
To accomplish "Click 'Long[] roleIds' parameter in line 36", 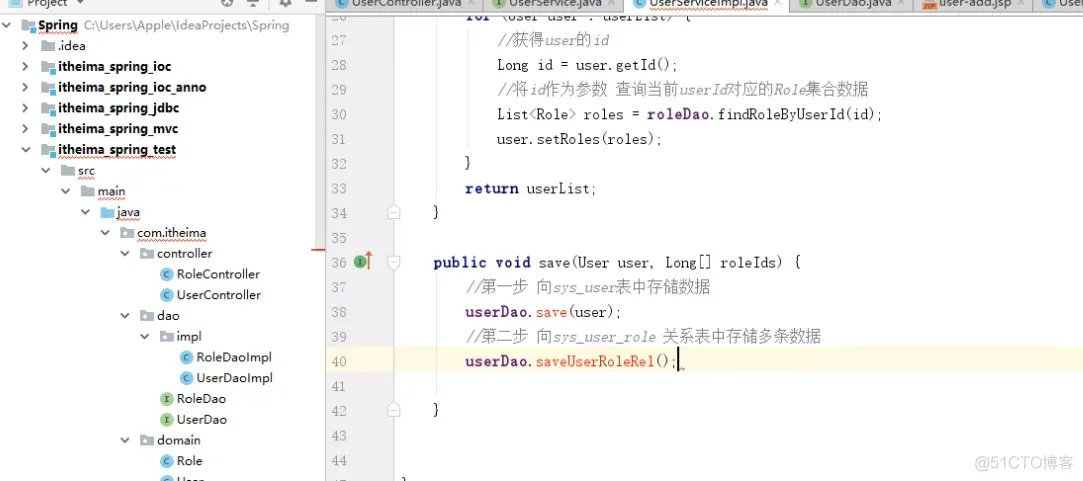I will (724, 263).
